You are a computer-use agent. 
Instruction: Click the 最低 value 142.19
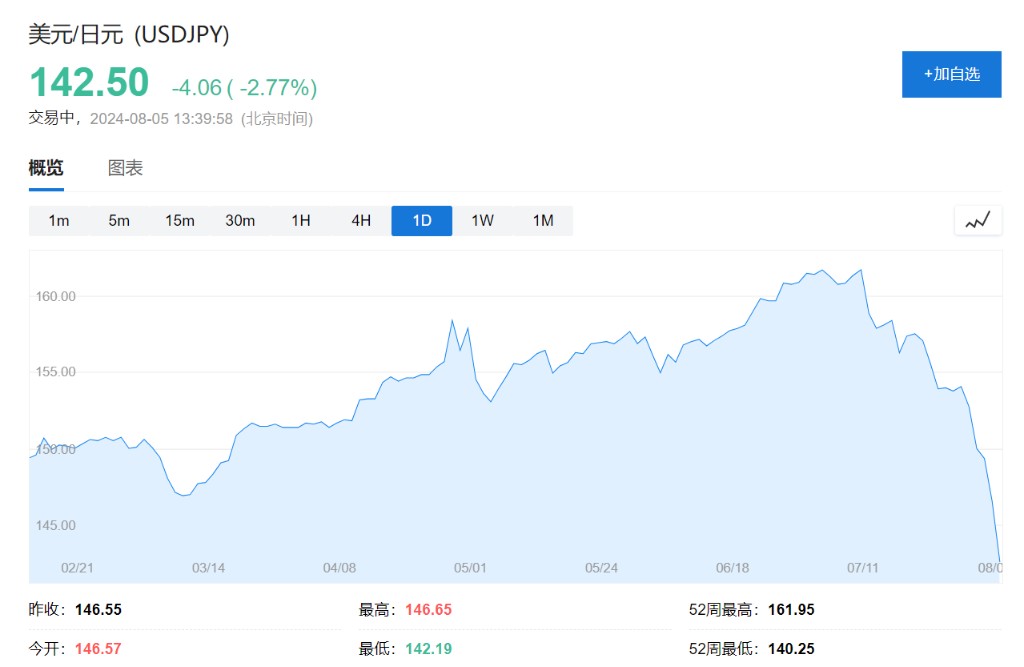428,649
